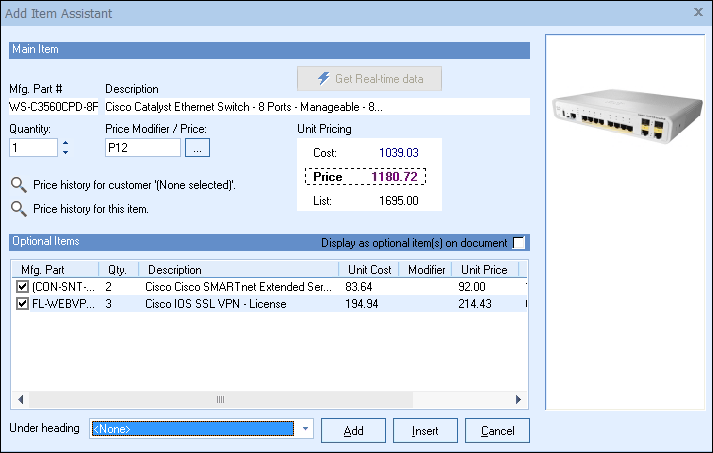Click the Cisco switch product image
Image resolution: width=713 pixels, height=453 pixels.
pos(626,117)
